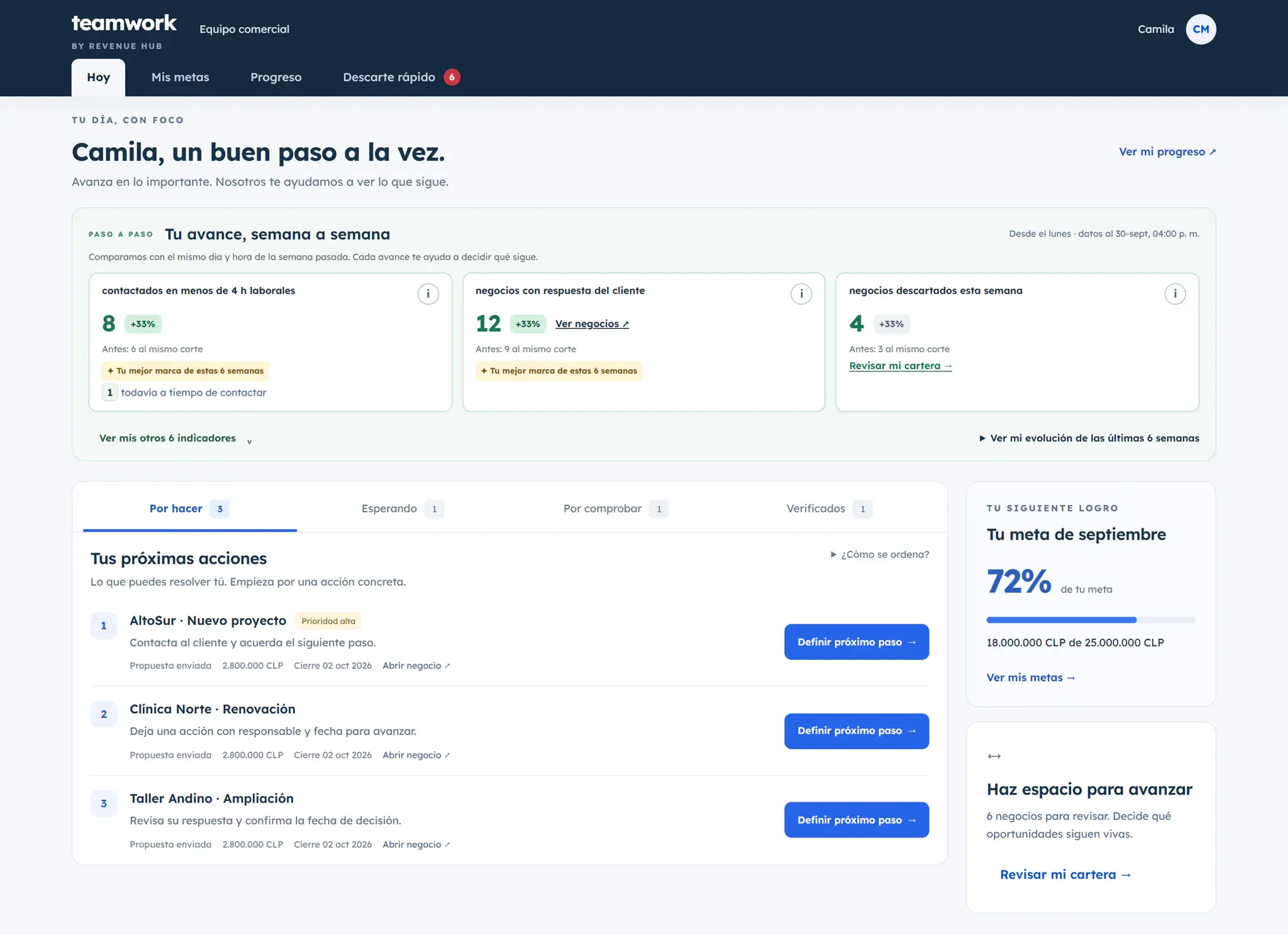1288x935 pixels.
Task: Click the Taller Andino · Ampliación title
Action: 211,798
